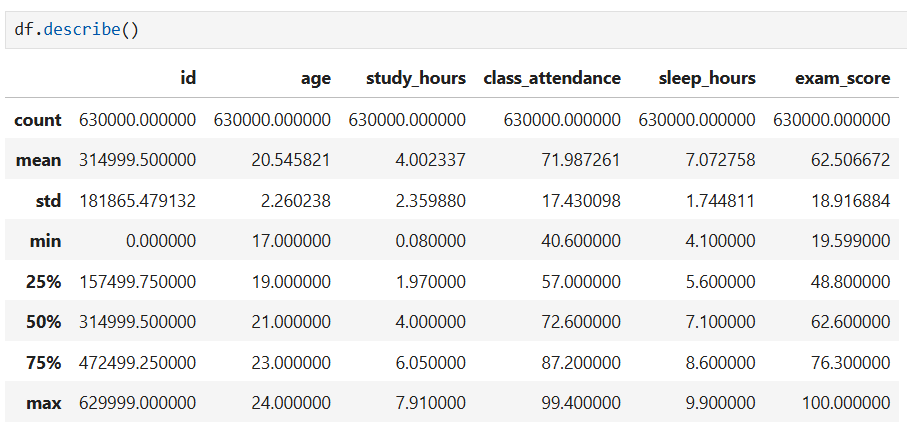Select mean age value 20.545821
The height and width of the screenshot is (433, 907).
[291, 160]
